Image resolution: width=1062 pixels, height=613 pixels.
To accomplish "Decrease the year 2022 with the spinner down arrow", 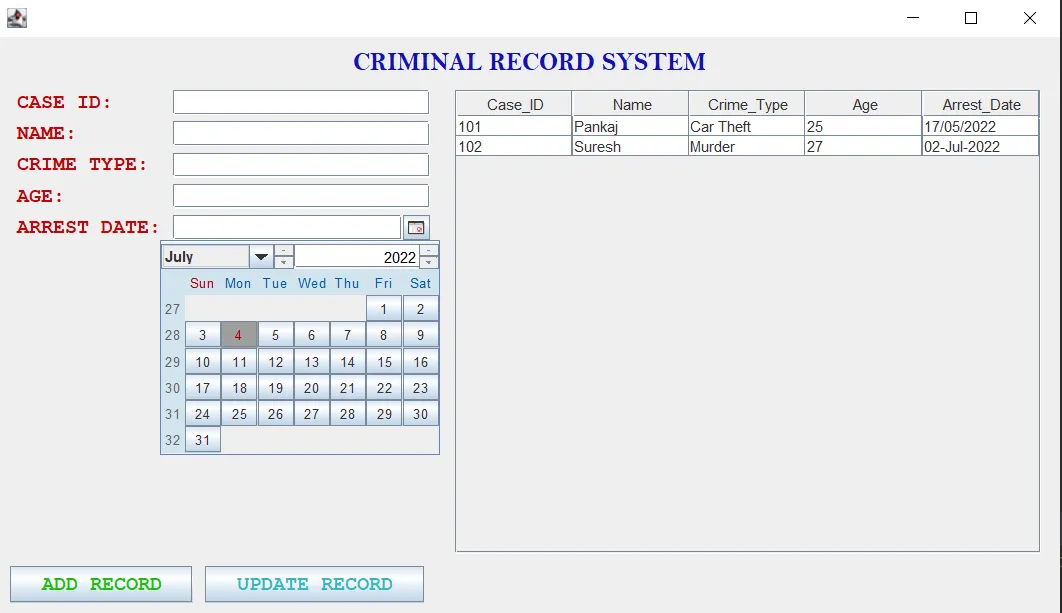I will 429,262.
